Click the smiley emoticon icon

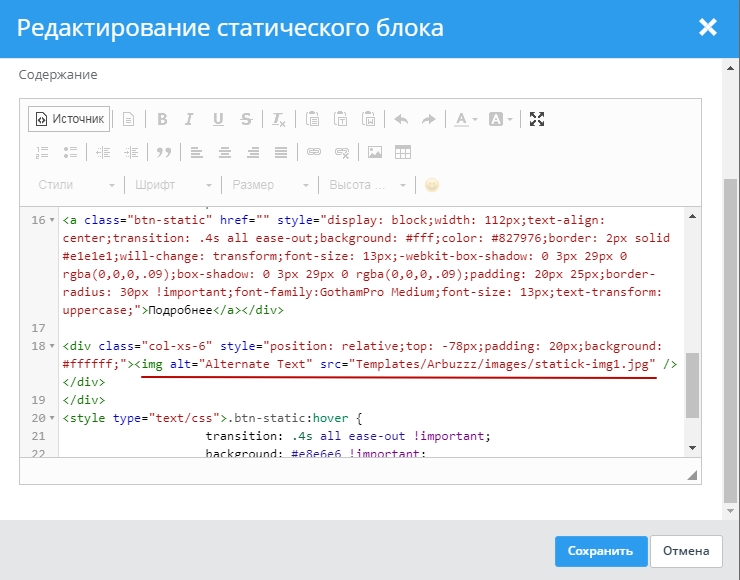(432, 185)
